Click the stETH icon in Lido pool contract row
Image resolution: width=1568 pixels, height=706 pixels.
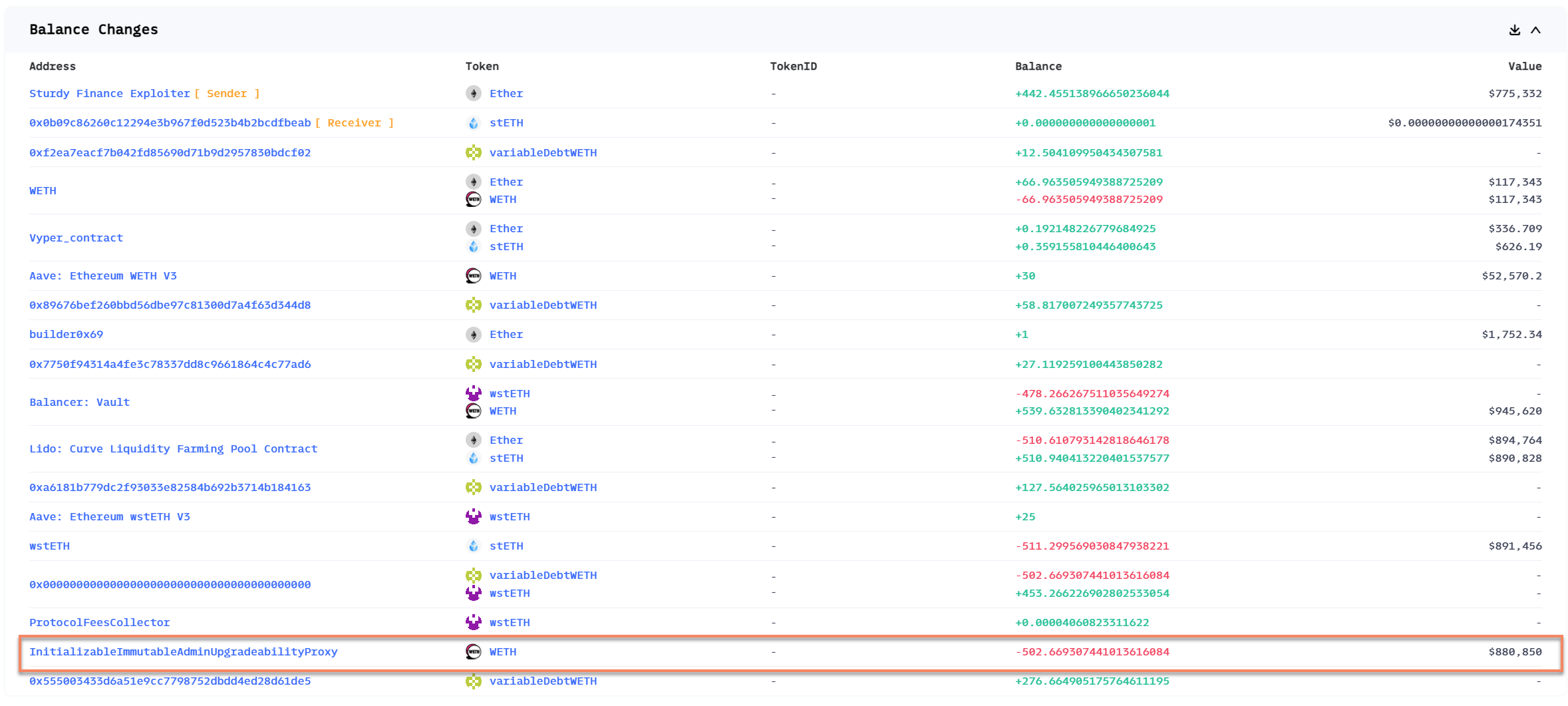point(473,458)
